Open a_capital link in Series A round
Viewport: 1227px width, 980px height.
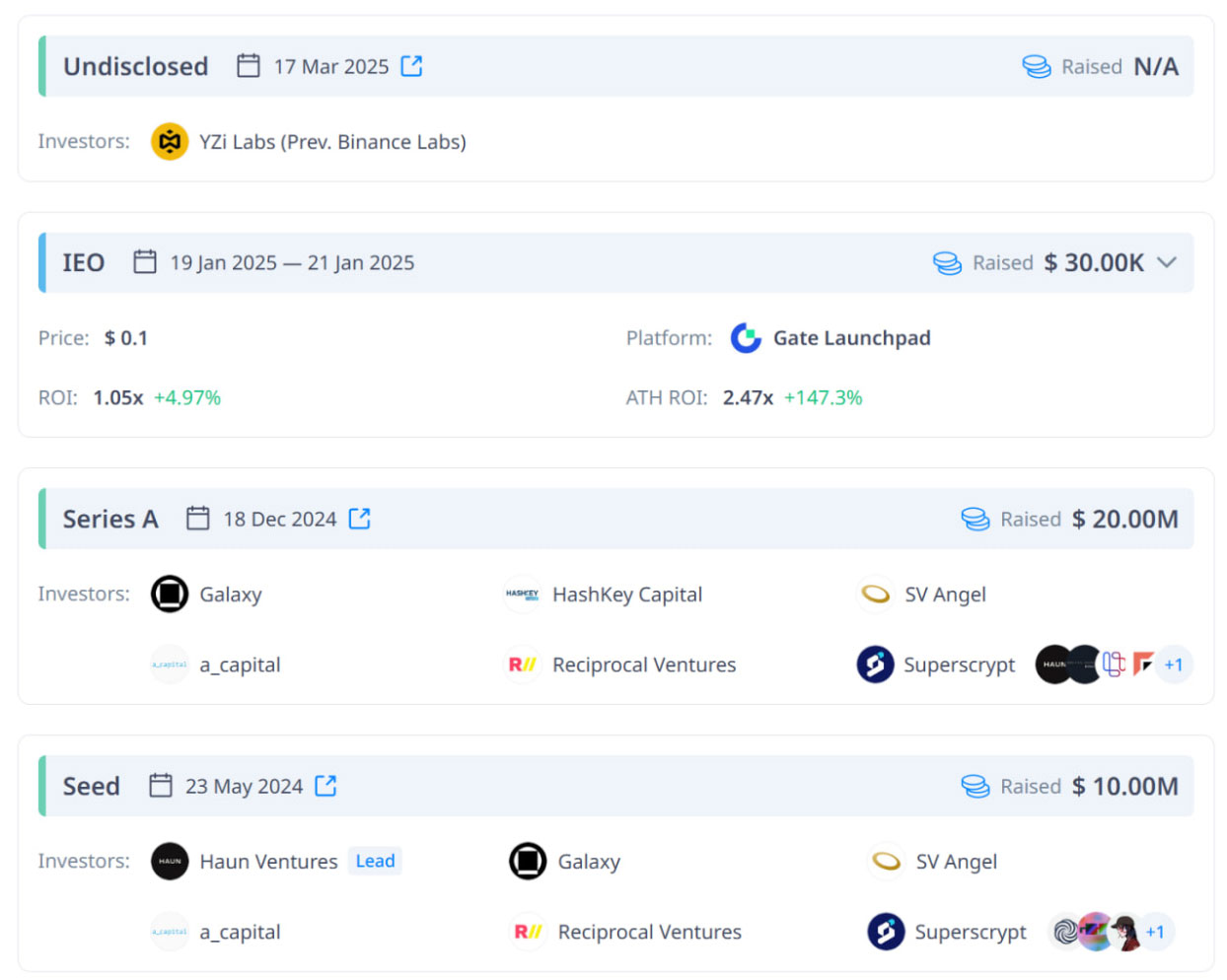[x=240, y=665]
